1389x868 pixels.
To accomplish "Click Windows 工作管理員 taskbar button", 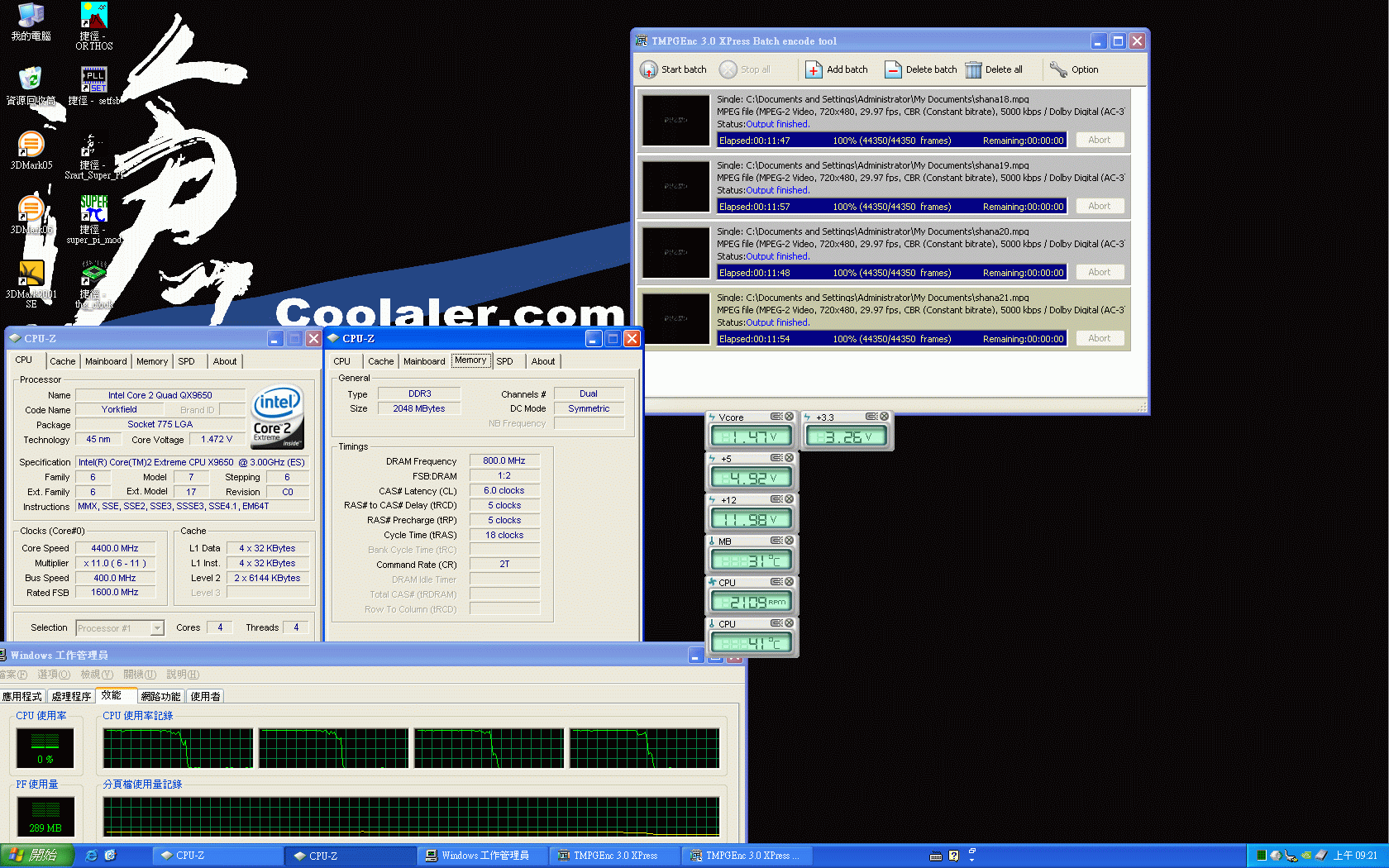I will point(482,856).
